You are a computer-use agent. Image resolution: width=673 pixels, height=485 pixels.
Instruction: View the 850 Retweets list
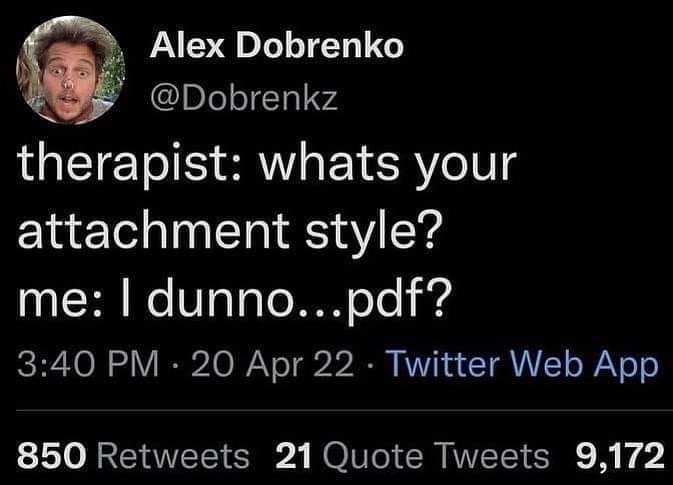(133, 456)
